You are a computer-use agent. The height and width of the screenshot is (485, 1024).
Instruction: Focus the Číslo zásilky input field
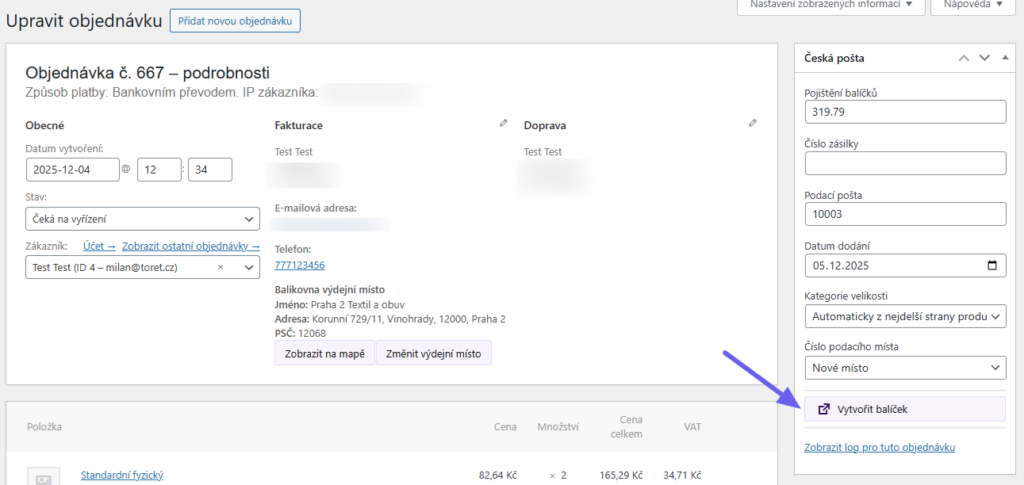pos(904,163)
